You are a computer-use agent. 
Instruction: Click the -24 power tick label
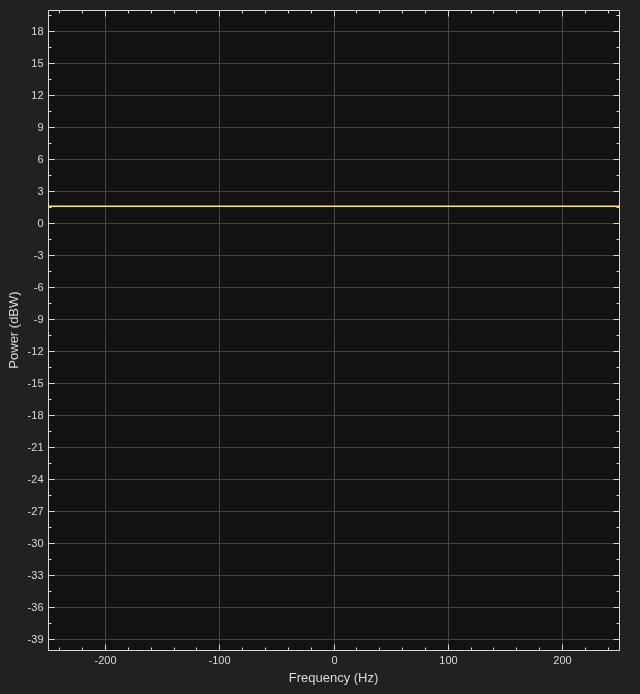[x=36, y=479]
